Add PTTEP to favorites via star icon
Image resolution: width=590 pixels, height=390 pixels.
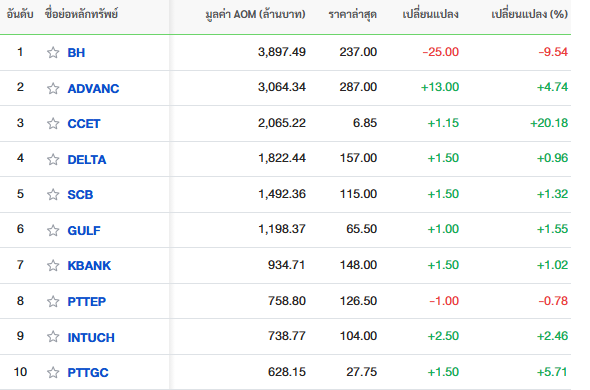[53, 302]
